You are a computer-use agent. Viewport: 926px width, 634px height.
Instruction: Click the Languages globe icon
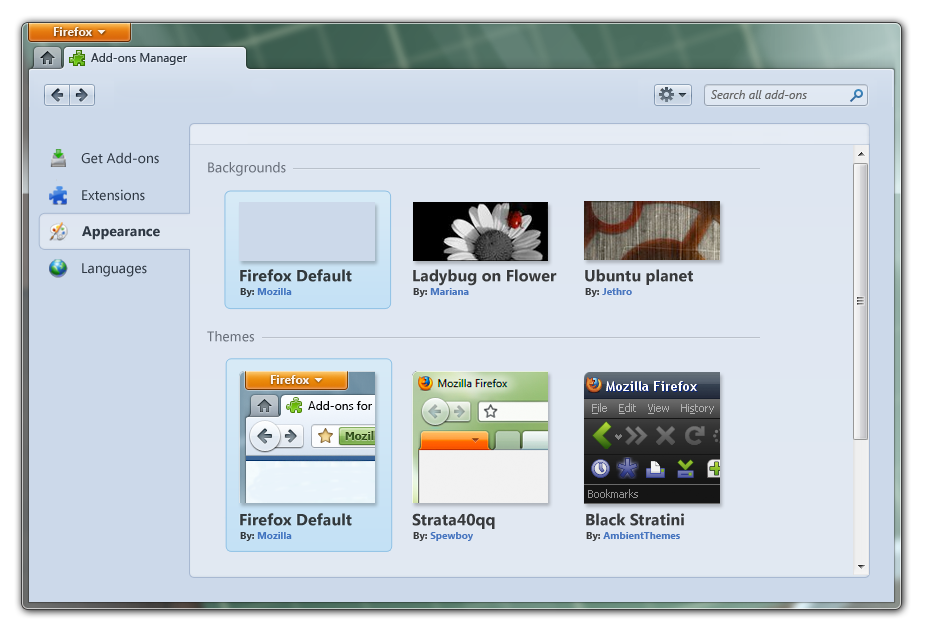(x=59, y=268)
